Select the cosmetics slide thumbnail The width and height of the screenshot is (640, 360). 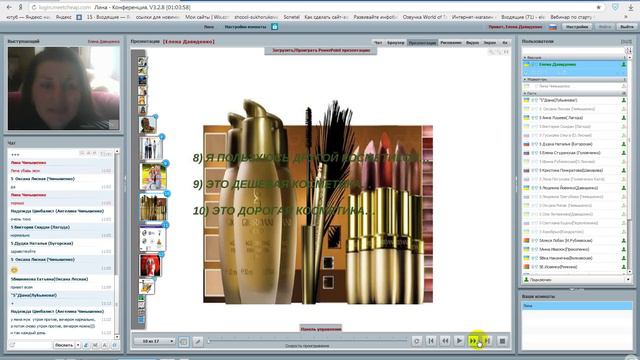point(153,207)
